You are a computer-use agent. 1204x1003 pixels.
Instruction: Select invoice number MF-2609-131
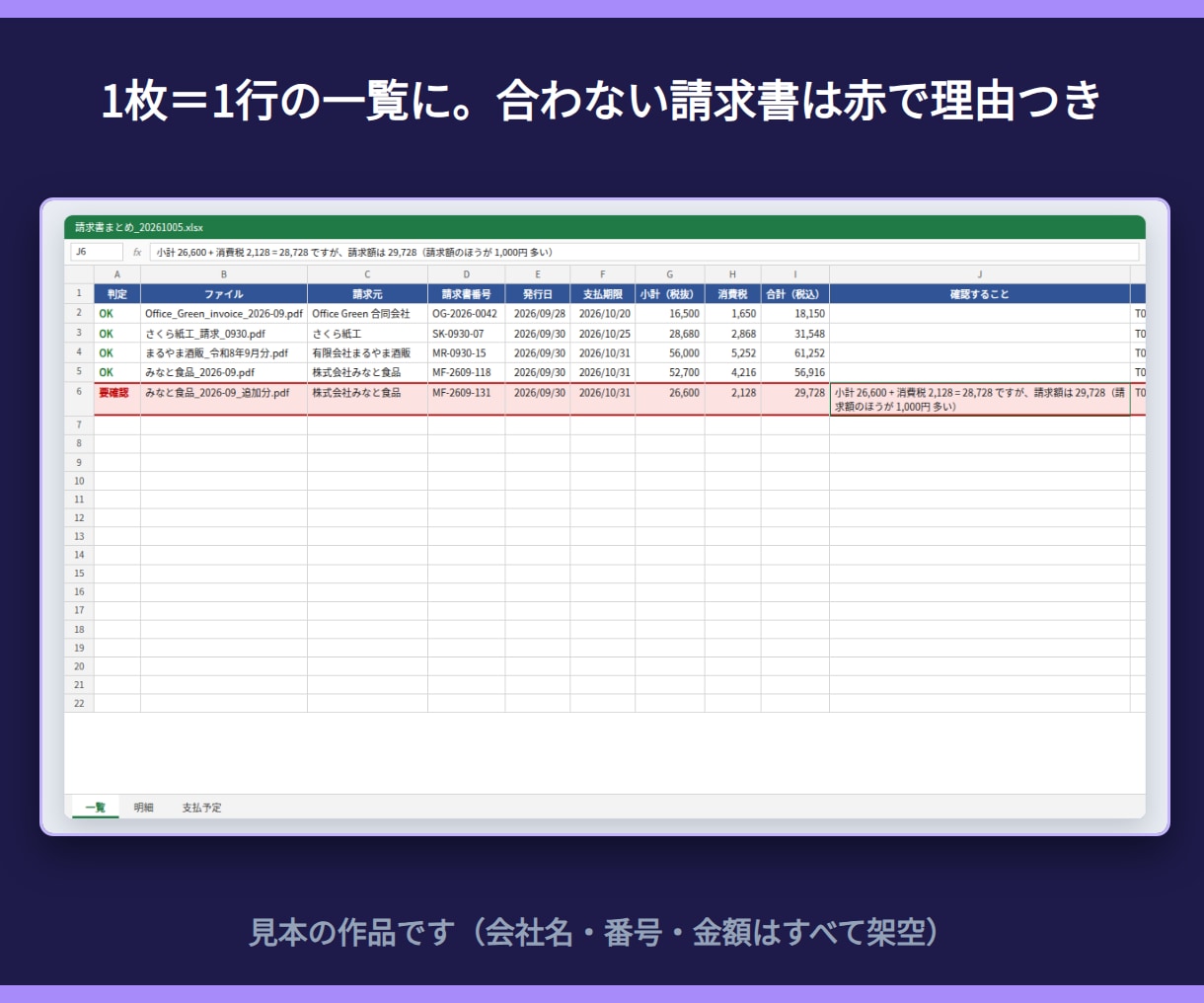(466, 399)
